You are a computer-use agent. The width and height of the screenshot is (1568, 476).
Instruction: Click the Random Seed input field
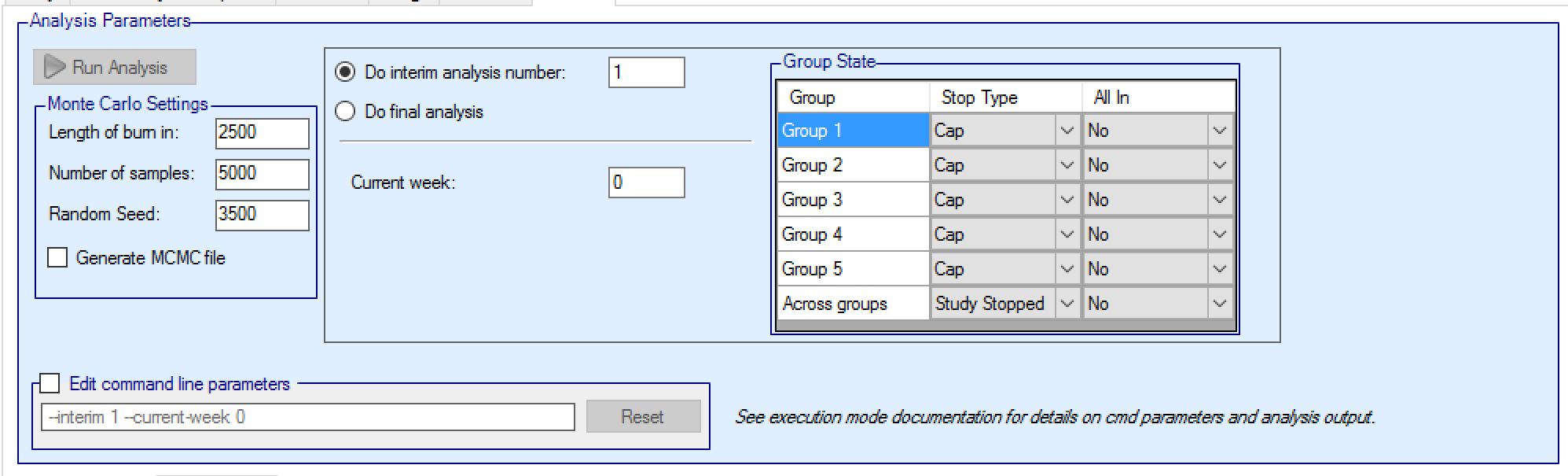pos(262,215)
